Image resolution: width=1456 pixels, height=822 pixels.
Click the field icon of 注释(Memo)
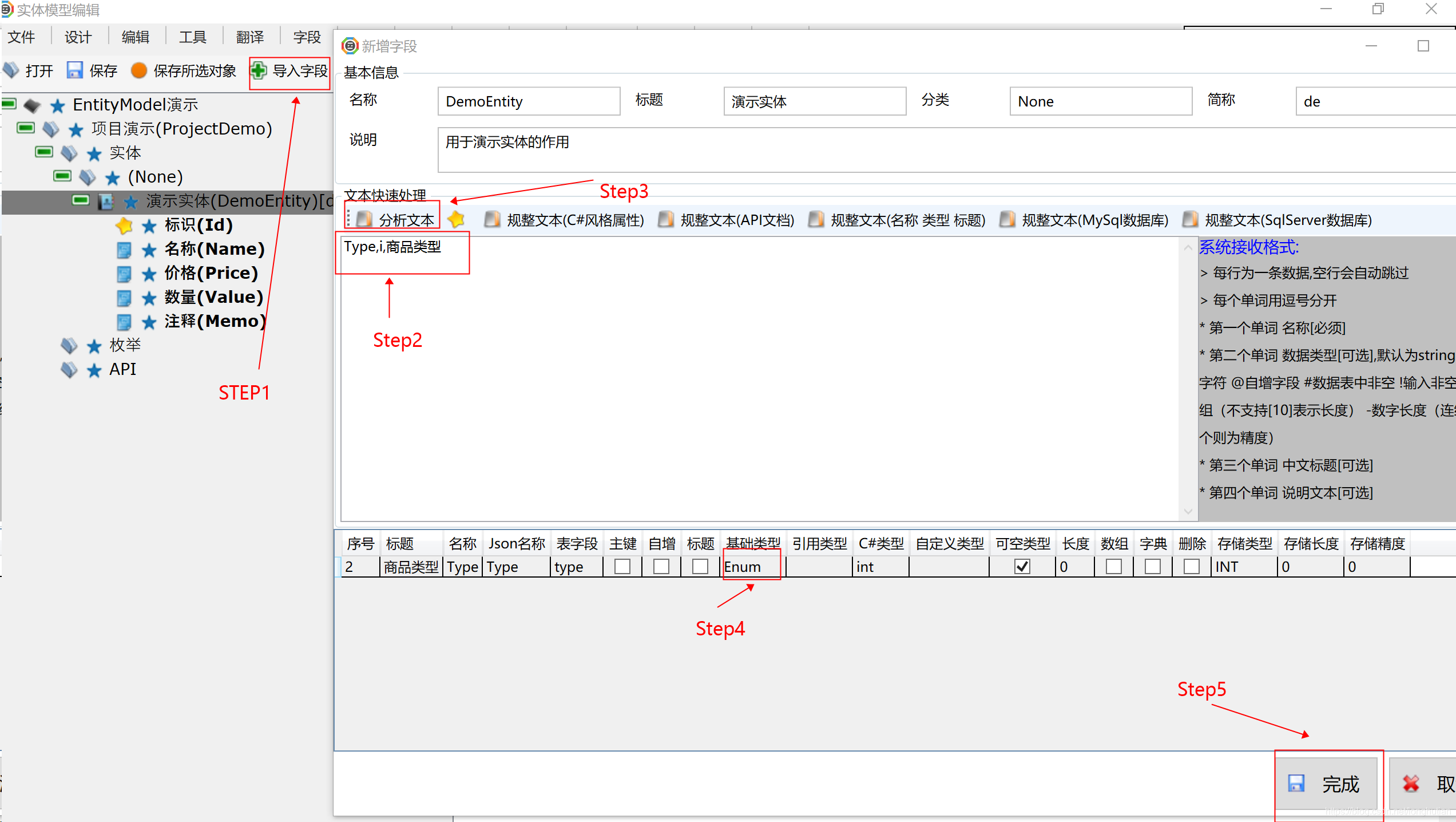(x=124, y=322)
